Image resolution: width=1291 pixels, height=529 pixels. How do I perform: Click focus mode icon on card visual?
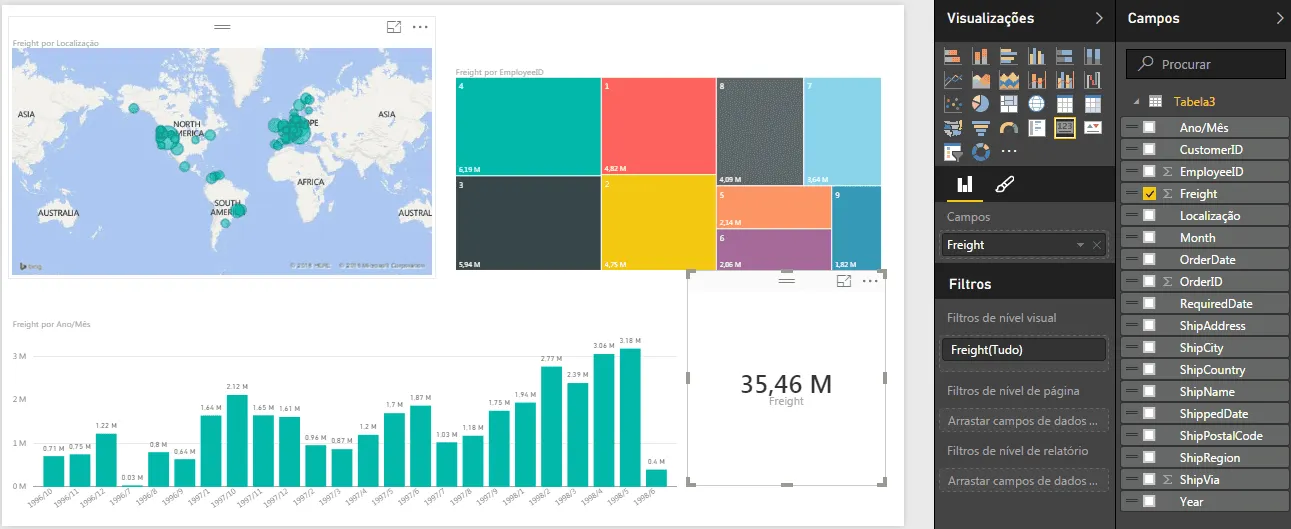844,282
